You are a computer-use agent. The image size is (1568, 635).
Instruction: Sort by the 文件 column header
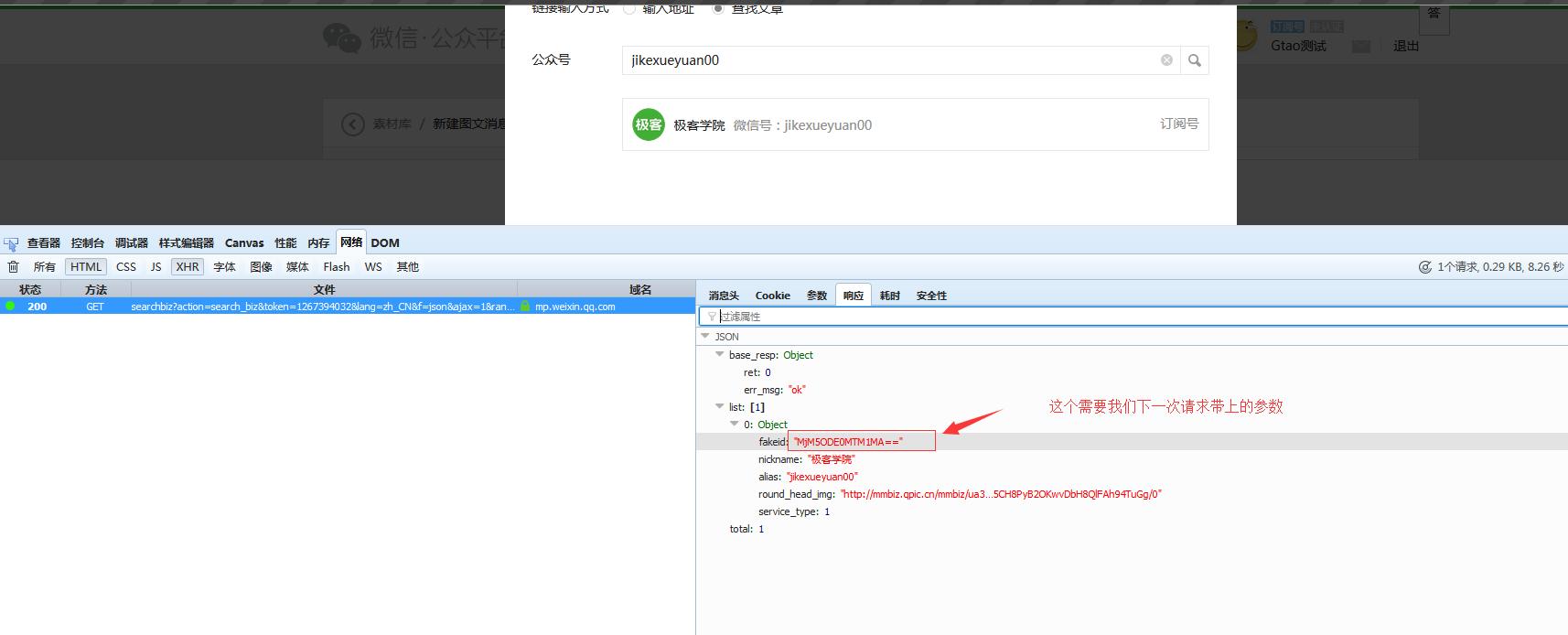tap(324, 289)
